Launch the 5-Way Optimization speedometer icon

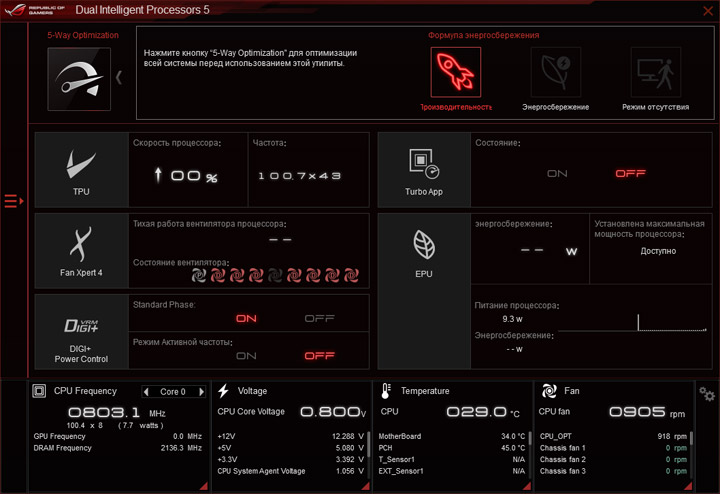click(x=79, y=79)
